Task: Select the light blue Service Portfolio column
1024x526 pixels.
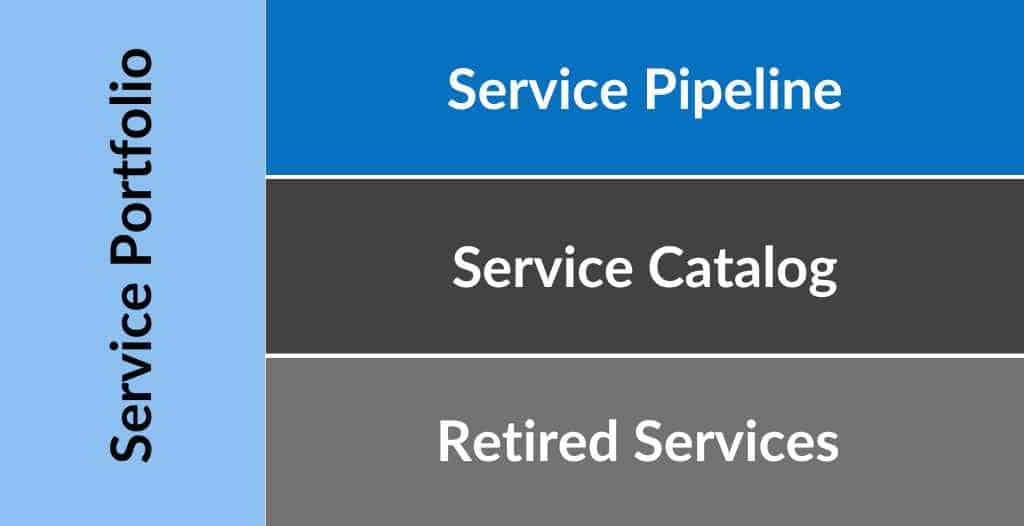Action: click(x=133, y=263)
